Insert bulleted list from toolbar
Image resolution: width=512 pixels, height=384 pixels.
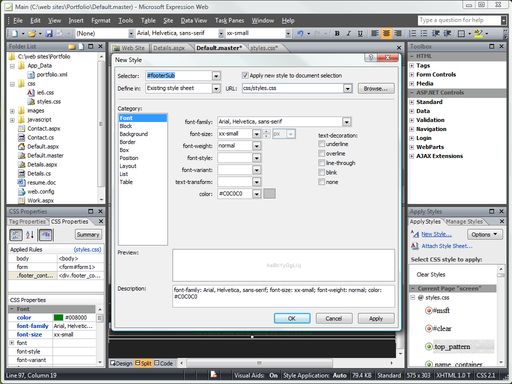pyautogui.click(x=424, y=33)
